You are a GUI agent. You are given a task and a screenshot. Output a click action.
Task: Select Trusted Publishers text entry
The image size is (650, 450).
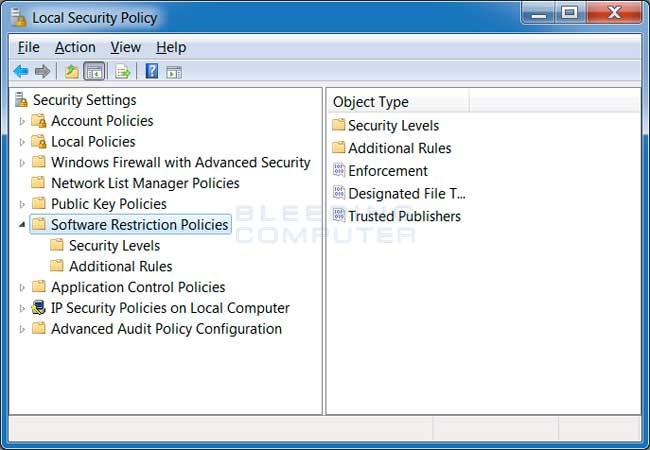pos(404,216)
